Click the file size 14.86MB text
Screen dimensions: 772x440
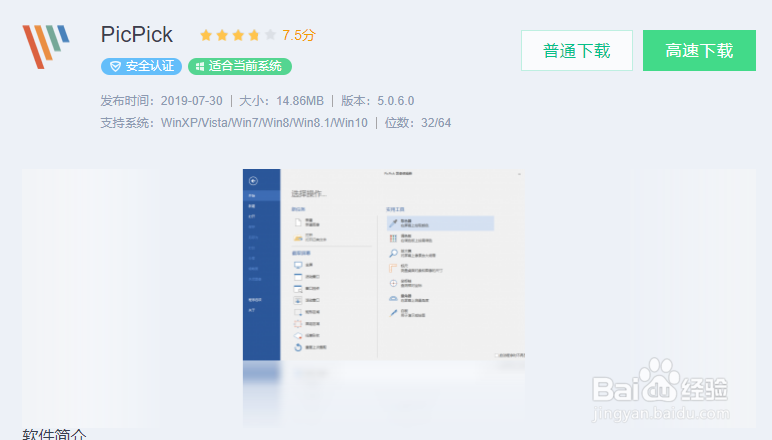(x=300, y=101)
